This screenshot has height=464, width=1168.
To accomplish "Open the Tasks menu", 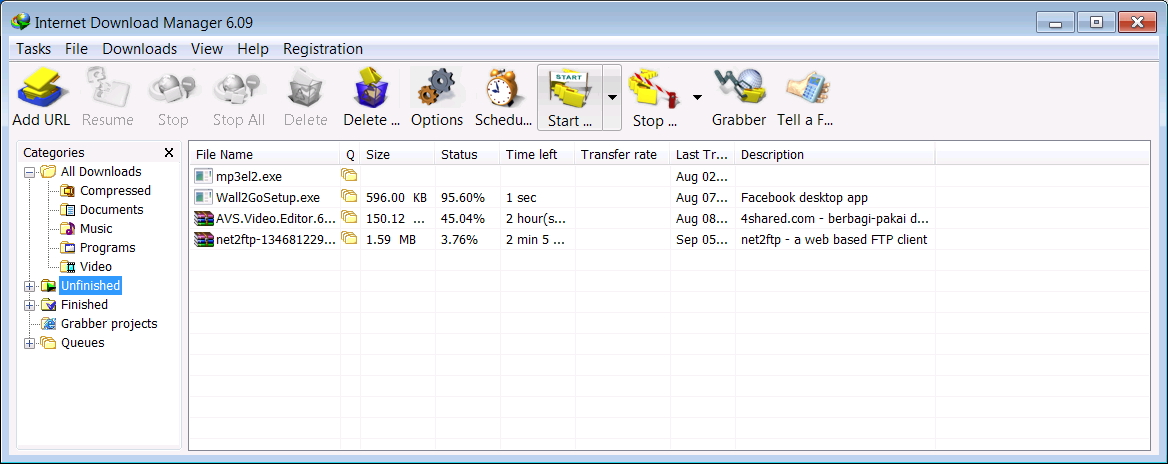I will 34,48.
